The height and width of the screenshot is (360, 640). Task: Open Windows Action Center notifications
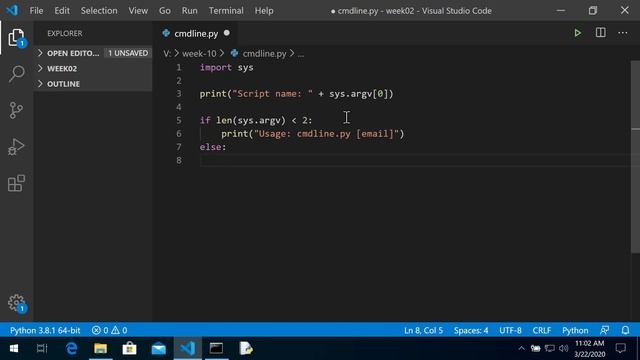coord(621,349)
